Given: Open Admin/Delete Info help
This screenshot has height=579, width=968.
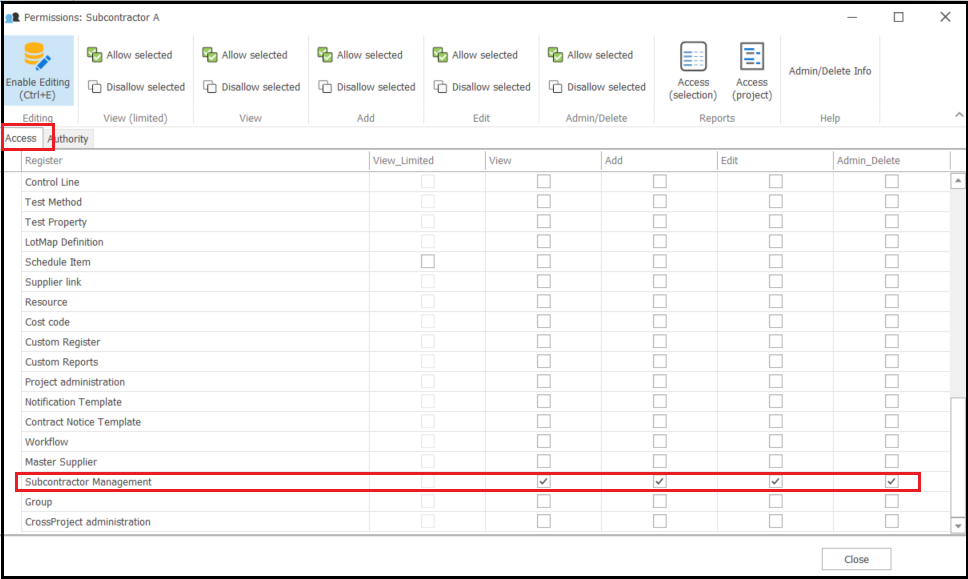Looking at the screenshot, I should click(830, 71).
